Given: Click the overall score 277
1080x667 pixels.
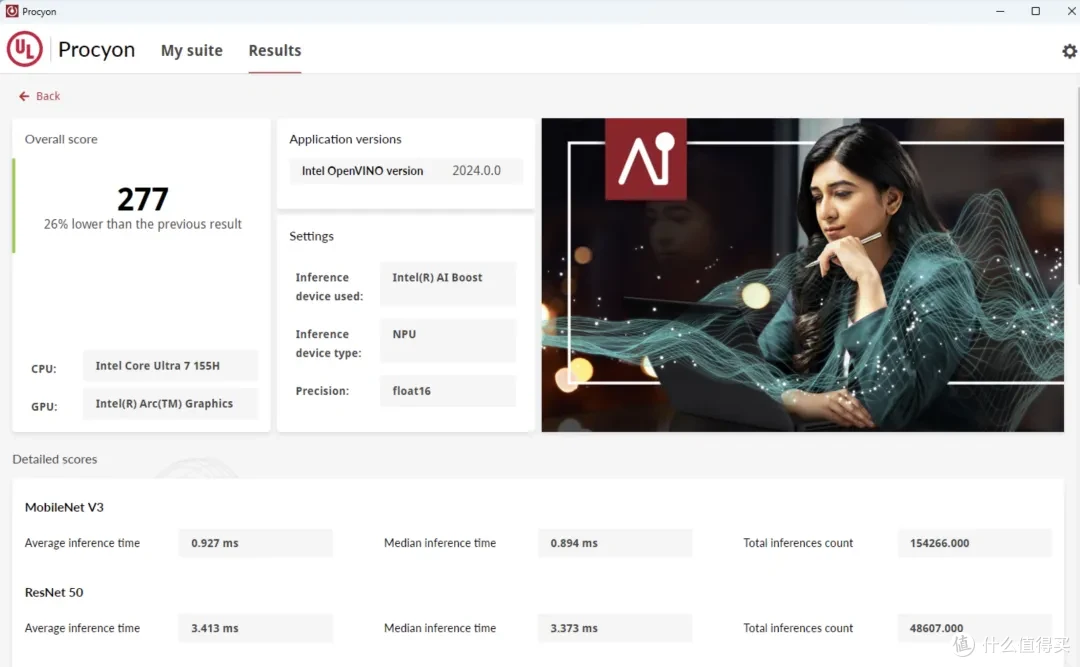Looking at the screenshot, I should point(143,199).
